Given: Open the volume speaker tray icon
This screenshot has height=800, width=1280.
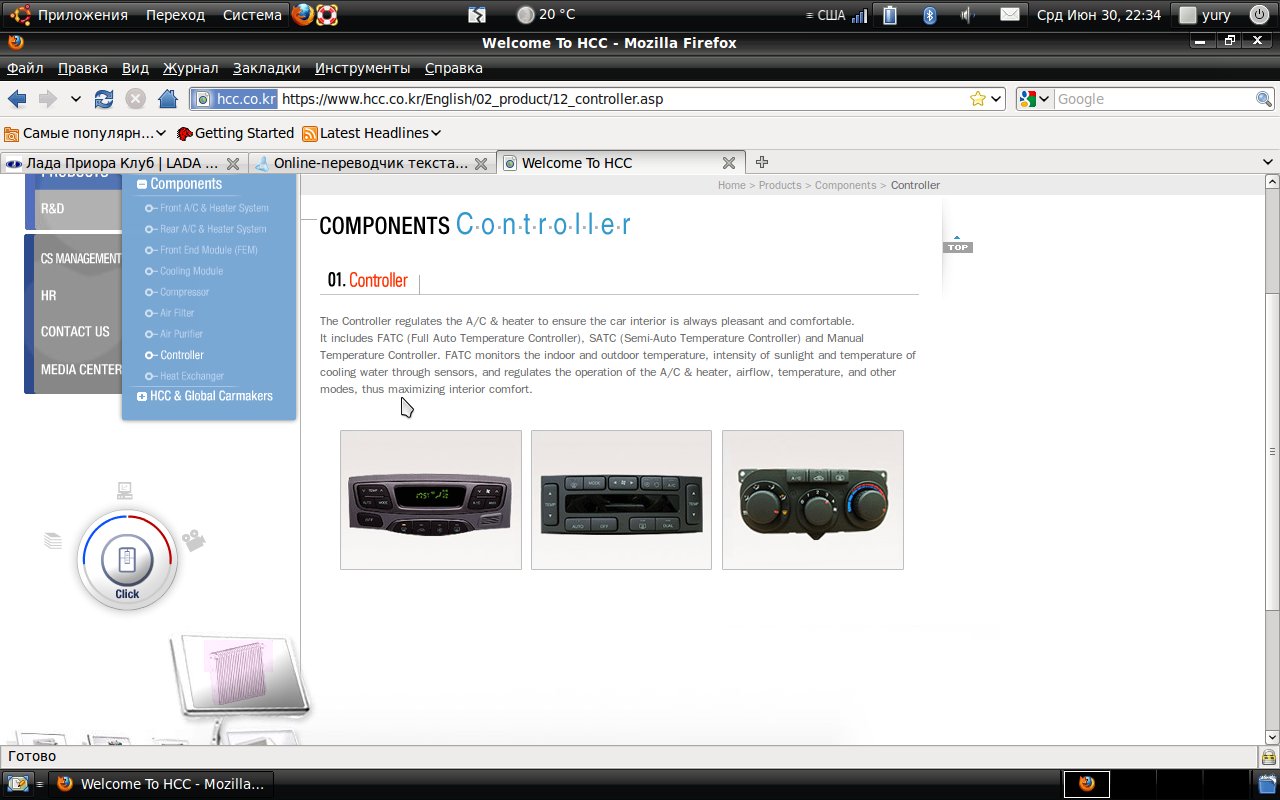Looking at the screenshot, I should (x=968, y=15).
